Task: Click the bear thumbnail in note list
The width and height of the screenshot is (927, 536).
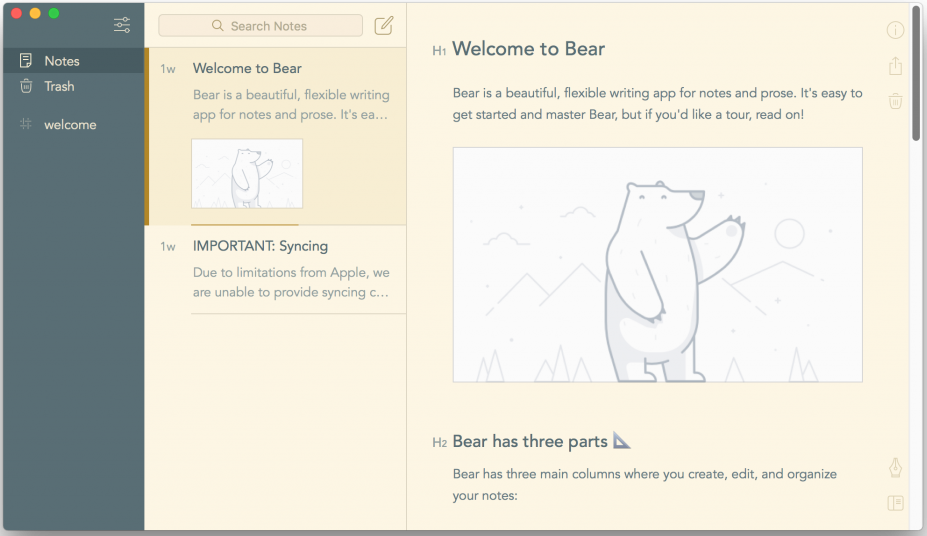Action: click(x=247, y=174)
